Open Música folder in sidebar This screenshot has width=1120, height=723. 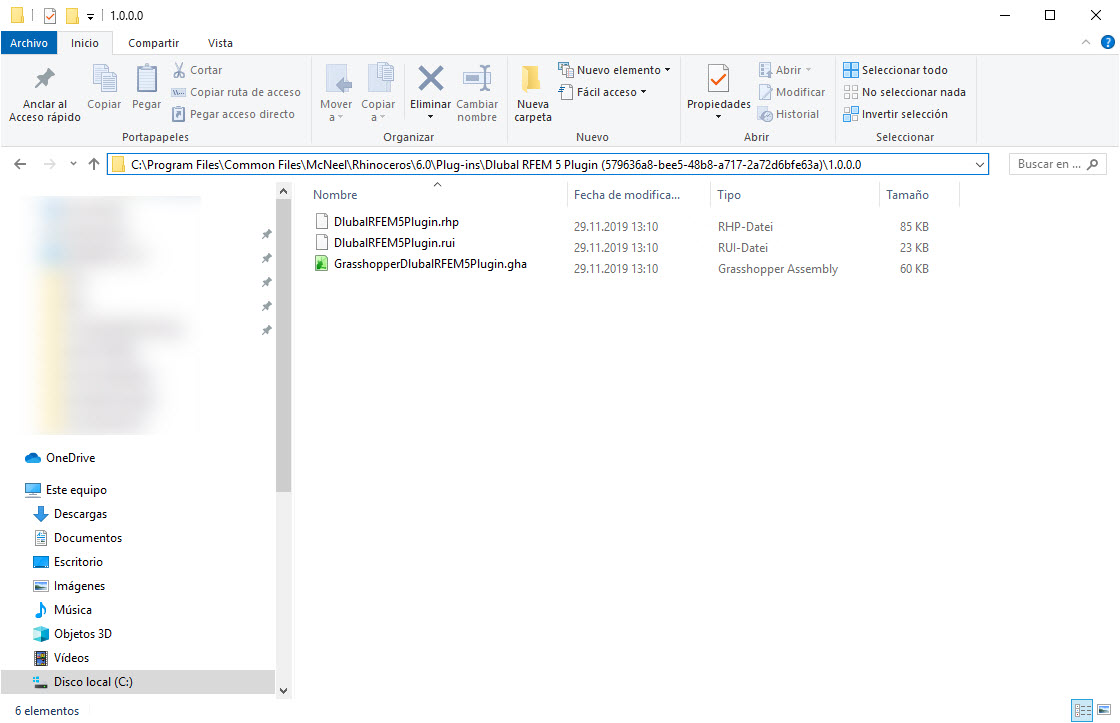pos(72,610)
